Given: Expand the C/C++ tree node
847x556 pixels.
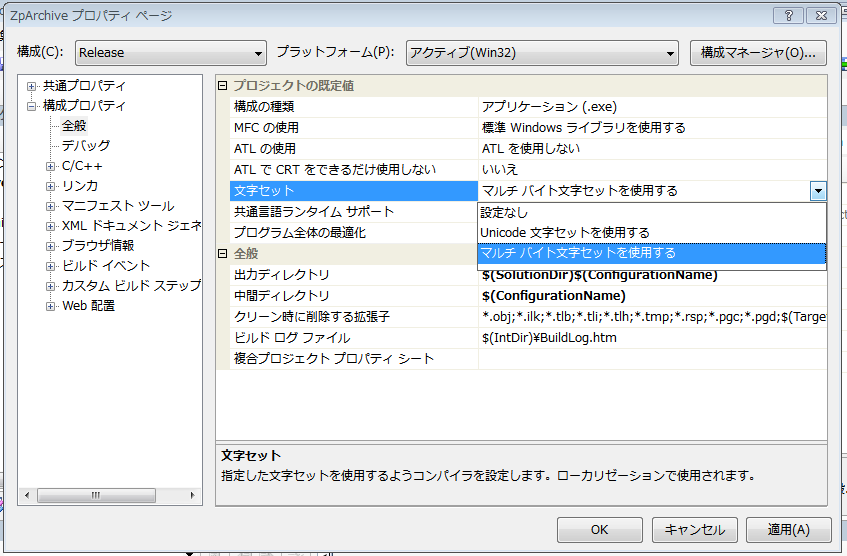Looking at the screenshot, I should [x=50, y=166].
